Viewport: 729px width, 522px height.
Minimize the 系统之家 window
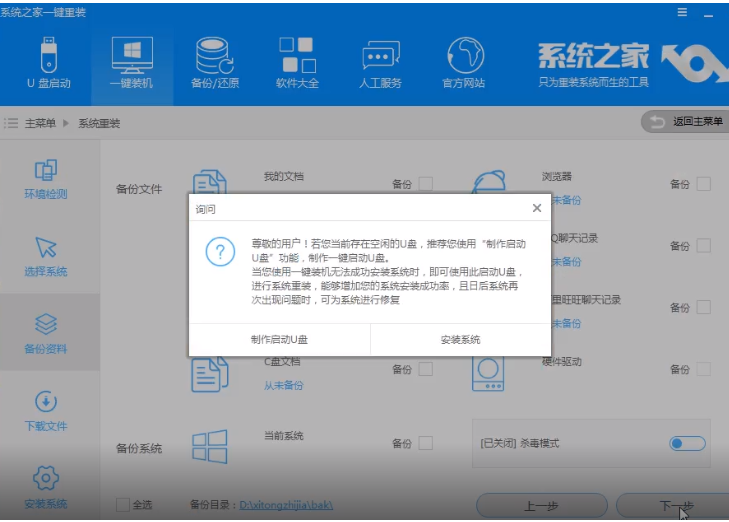click(708, 15)
